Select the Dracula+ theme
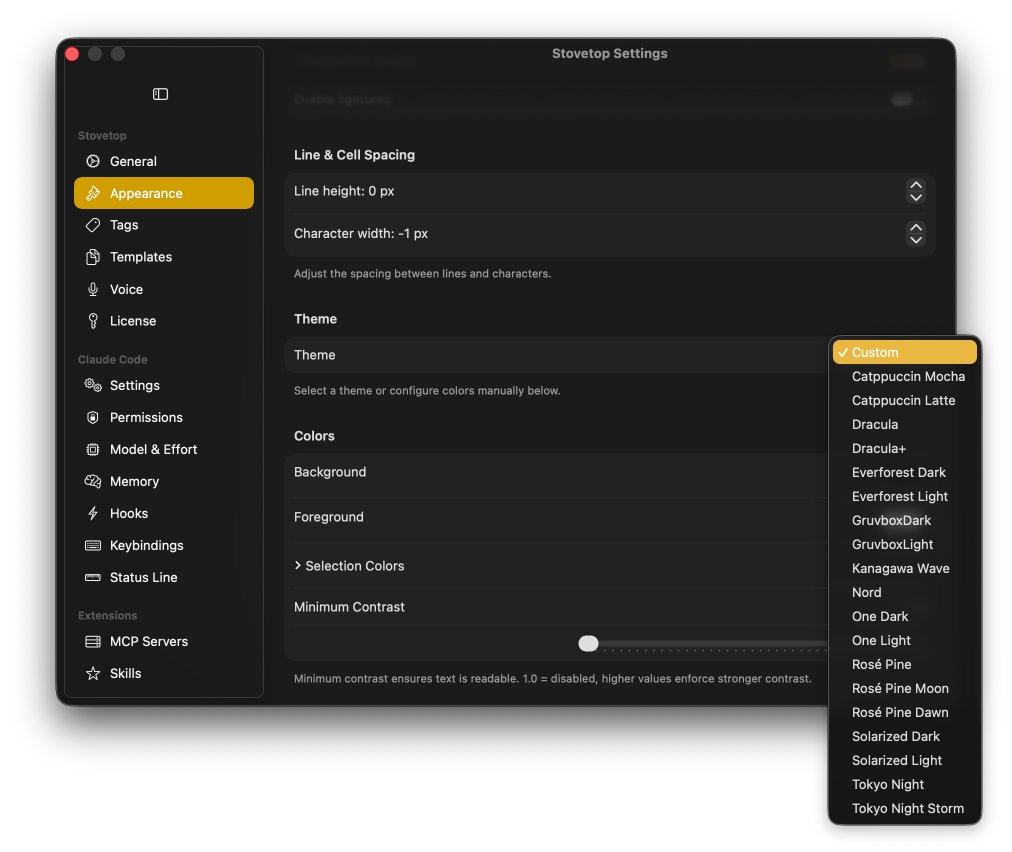1012x852 pixels. (x=904, y=448)
